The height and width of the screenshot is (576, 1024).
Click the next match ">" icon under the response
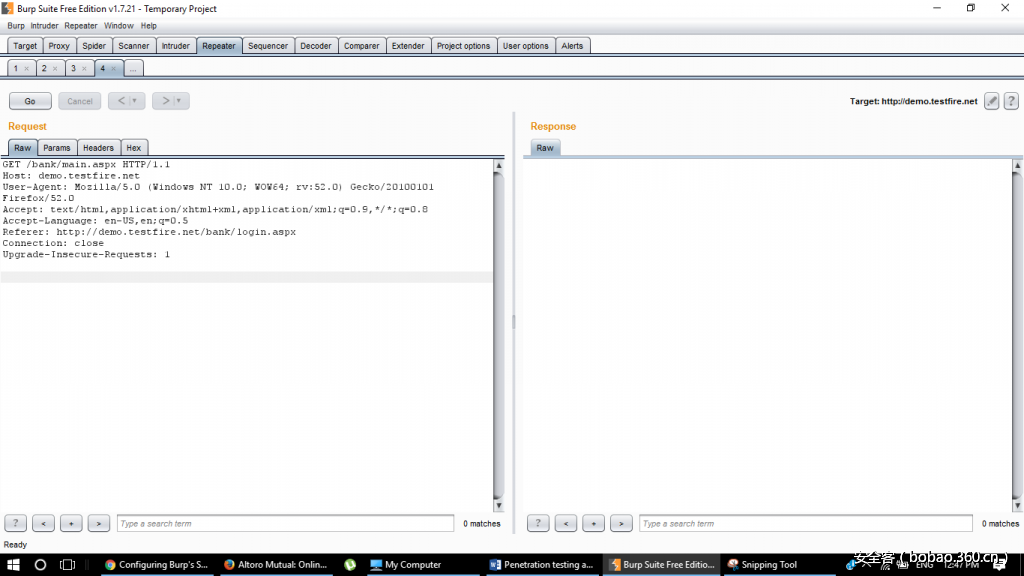[621, 522]
